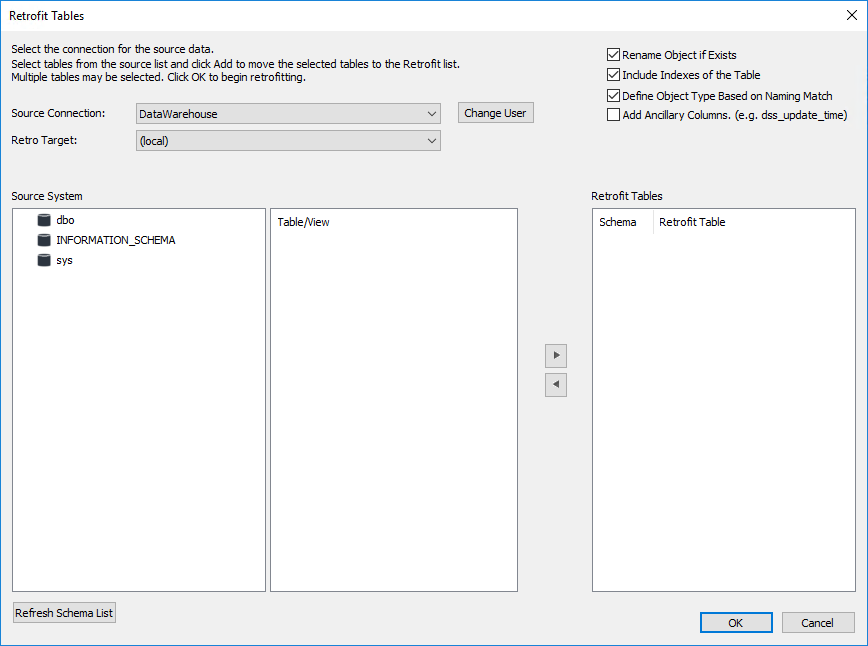Select the dbo schema tree item

click(66, 220)
